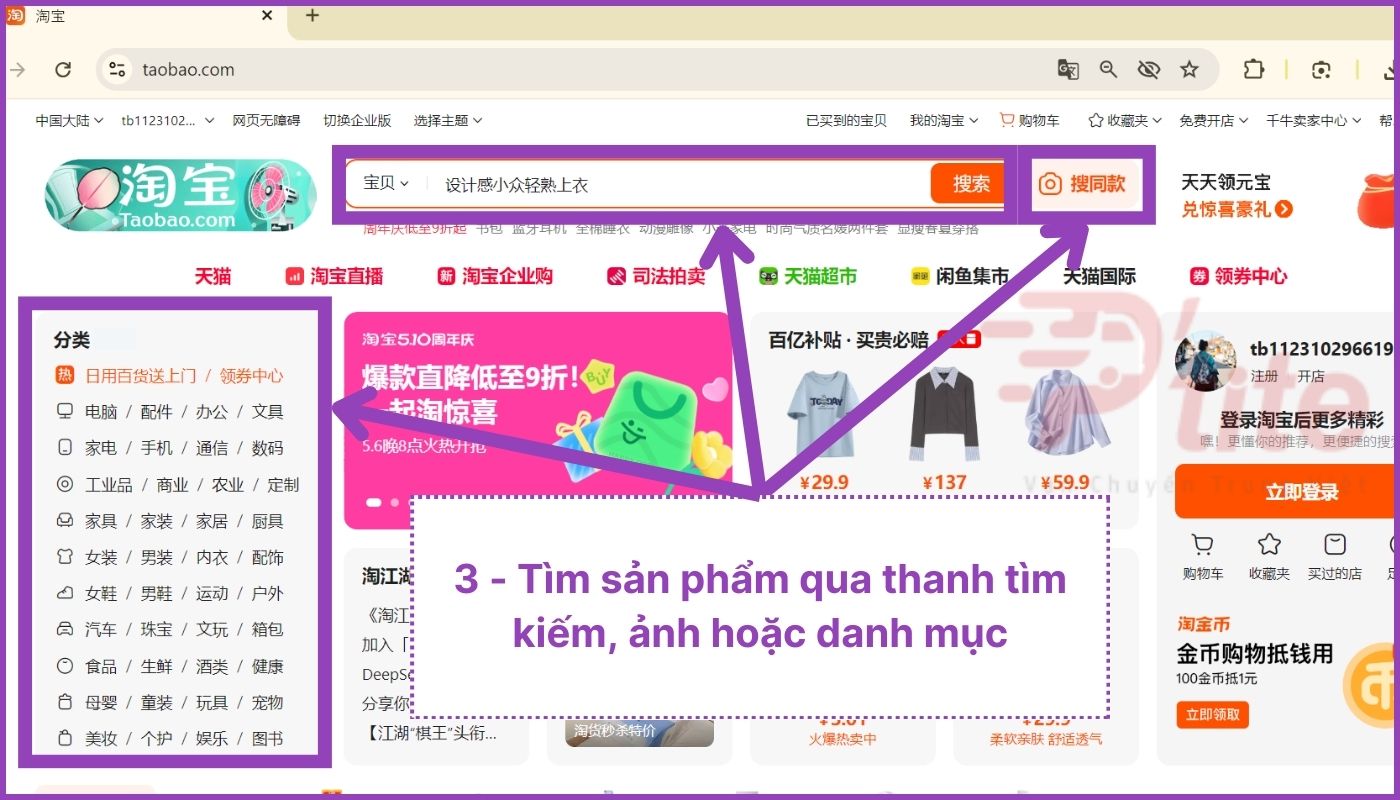Search by image with 搜同款 button

point(1082,184)
